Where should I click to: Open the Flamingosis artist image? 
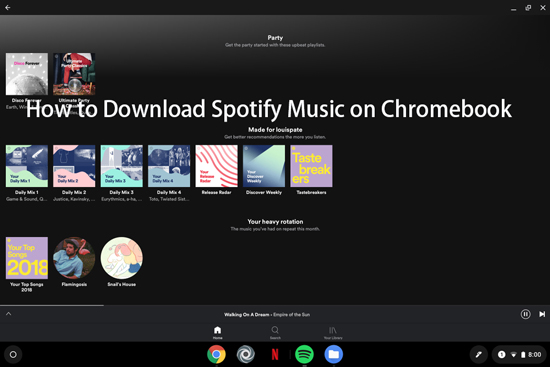(x=74, y=258)
